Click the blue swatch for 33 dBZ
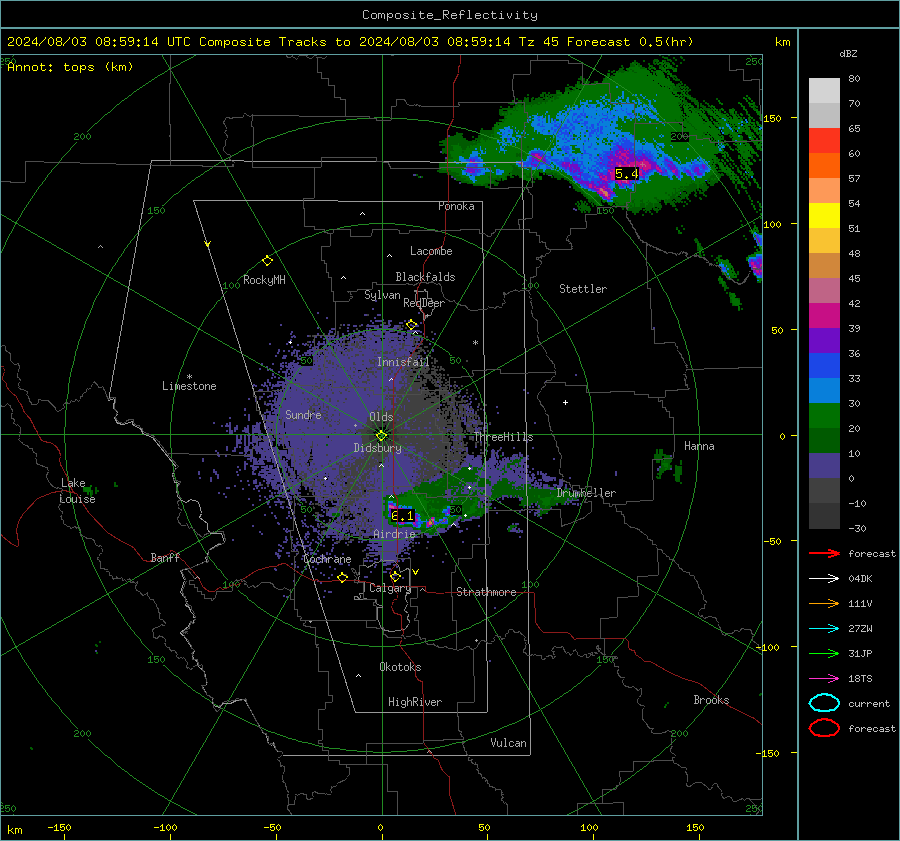900x841 pixels. (824, 390)
